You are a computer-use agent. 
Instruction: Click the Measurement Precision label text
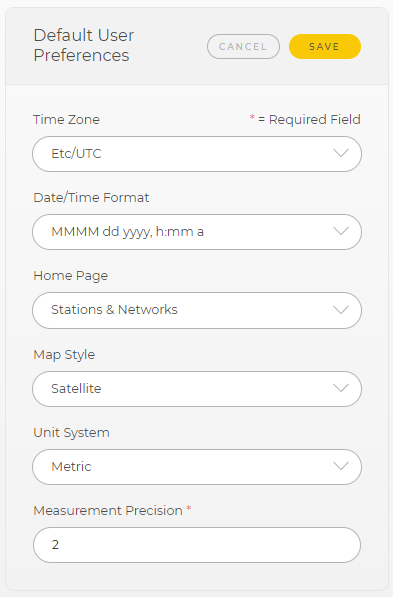point(108,511)
